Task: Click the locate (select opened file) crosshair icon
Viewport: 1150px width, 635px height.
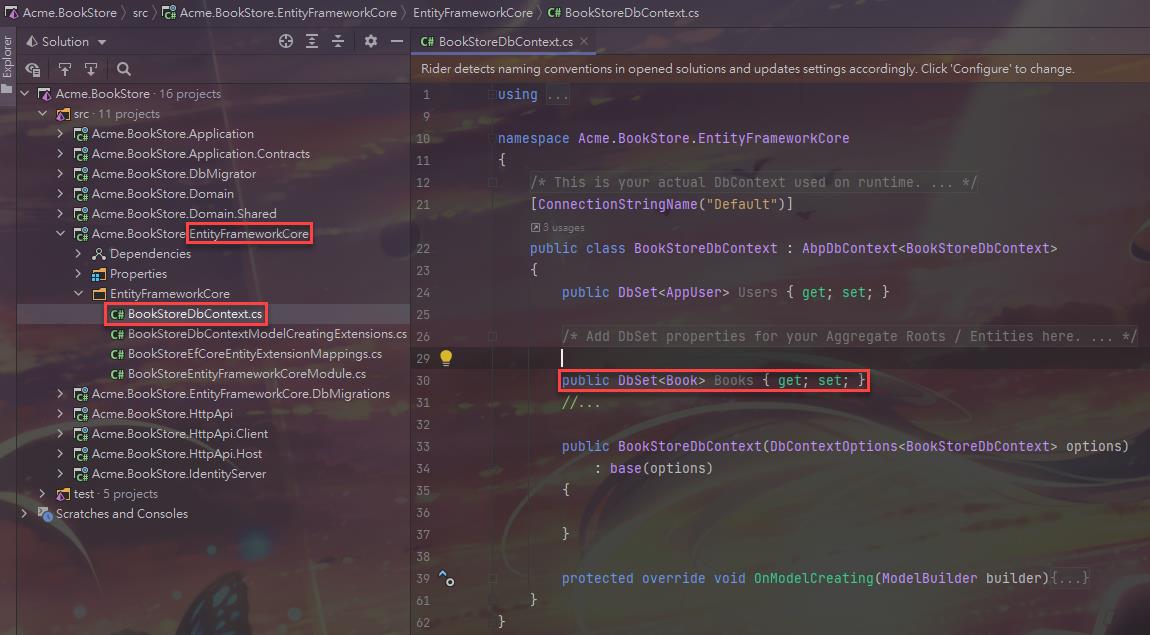Action: (286, 41)
